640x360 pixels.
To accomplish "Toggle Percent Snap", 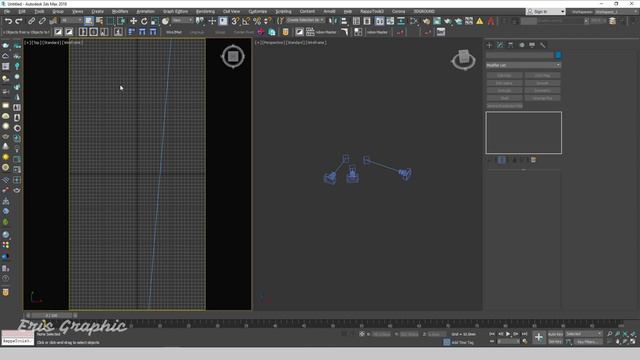I will click(x=257, y=21).
